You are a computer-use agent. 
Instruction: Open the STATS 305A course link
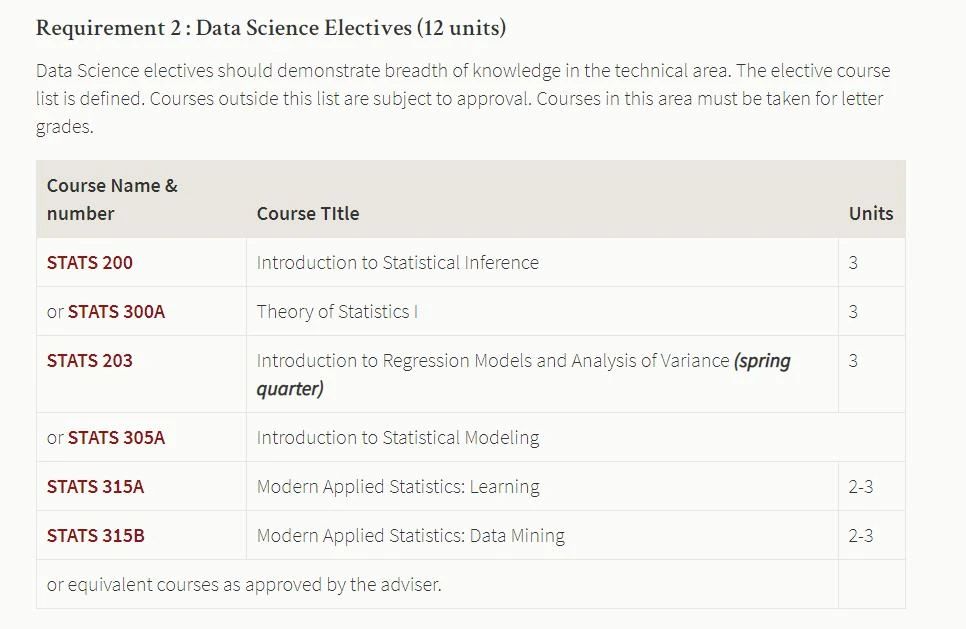tap(116, 437)
